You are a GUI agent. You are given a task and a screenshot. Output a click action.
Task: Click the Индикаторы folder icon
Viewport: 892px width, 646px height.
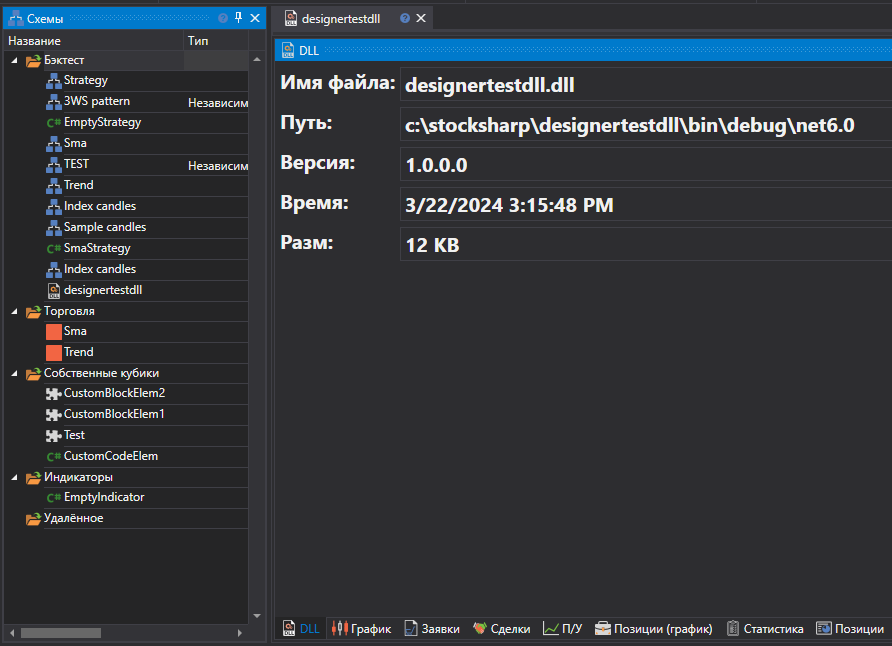pyautogui.click(x=34, y=478)
